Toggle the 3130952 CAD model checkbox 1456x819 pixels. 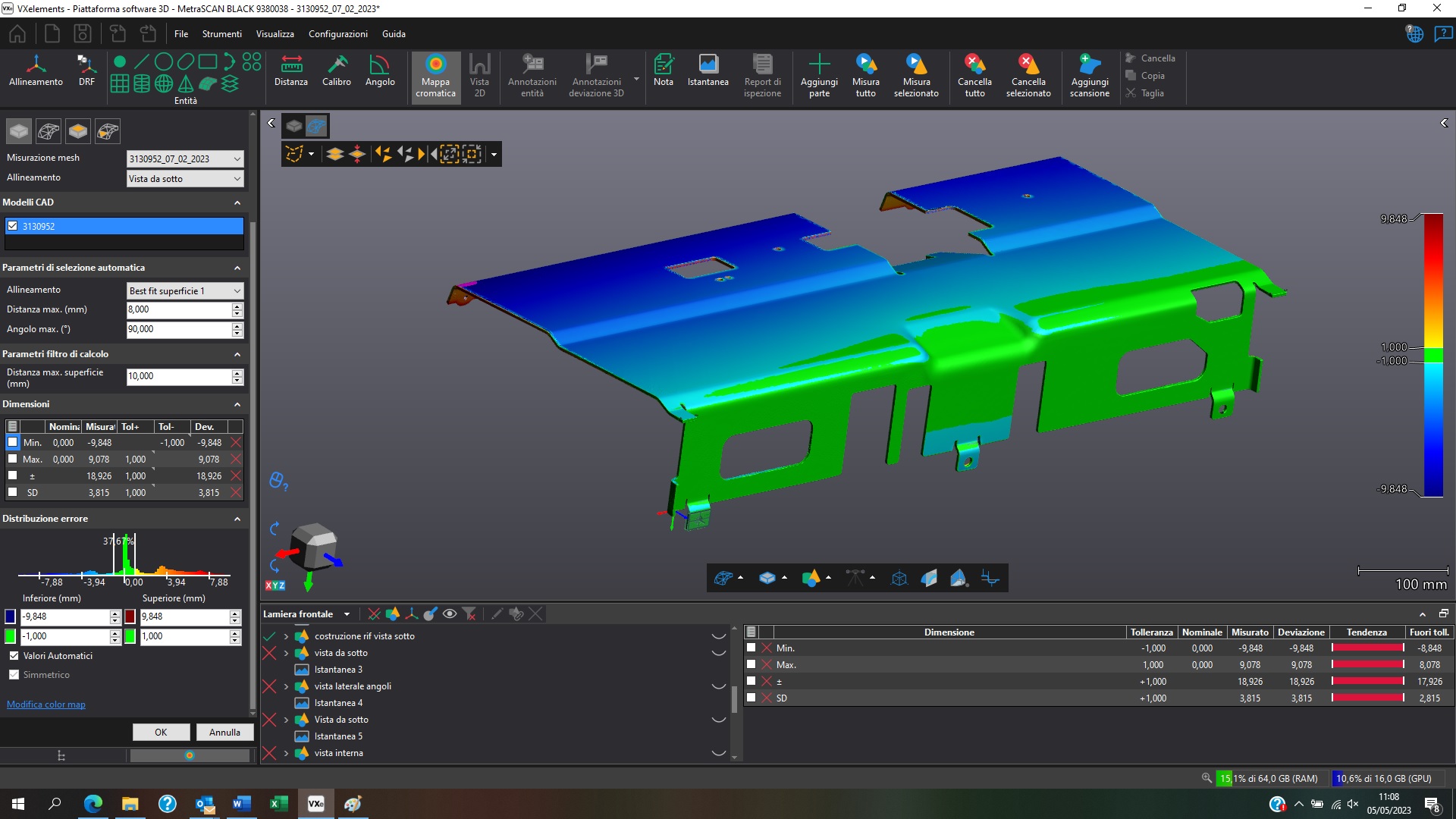(x=13, y=226)
